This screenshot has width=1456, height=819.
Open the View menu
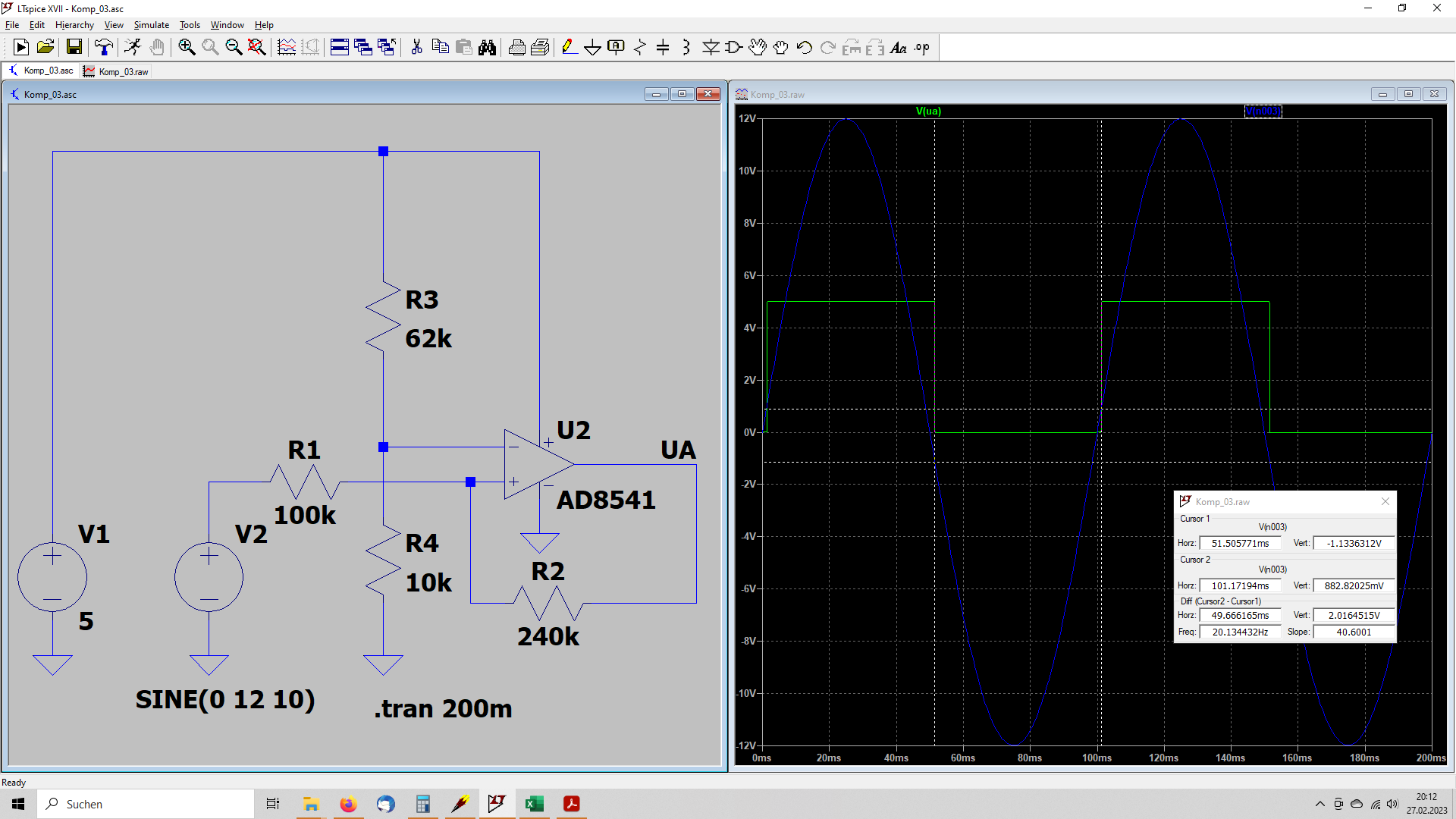tap(114, 25)
